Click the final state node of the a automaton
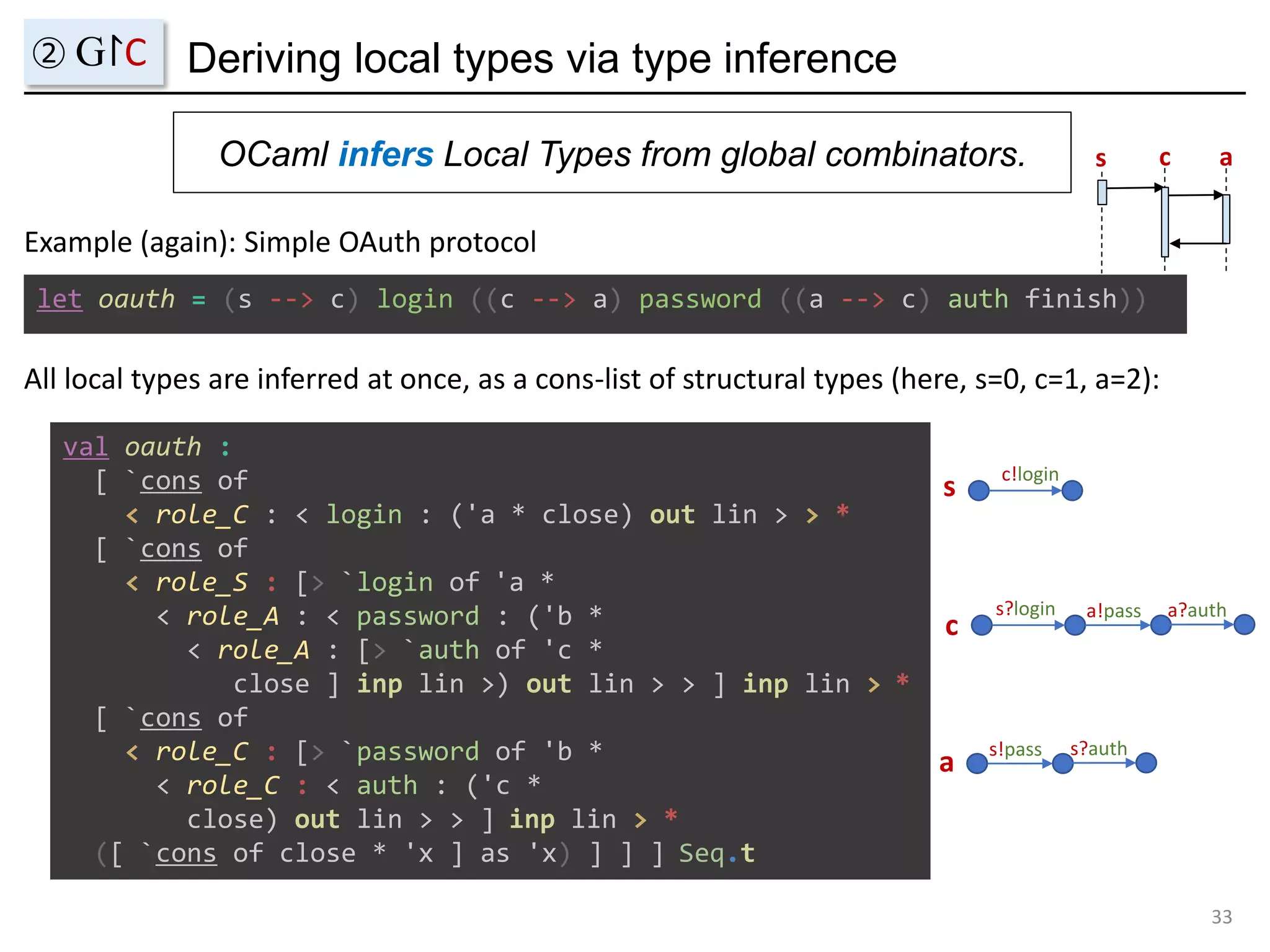The width and height of the screenshot is (1270, 952). (1146, 762)
